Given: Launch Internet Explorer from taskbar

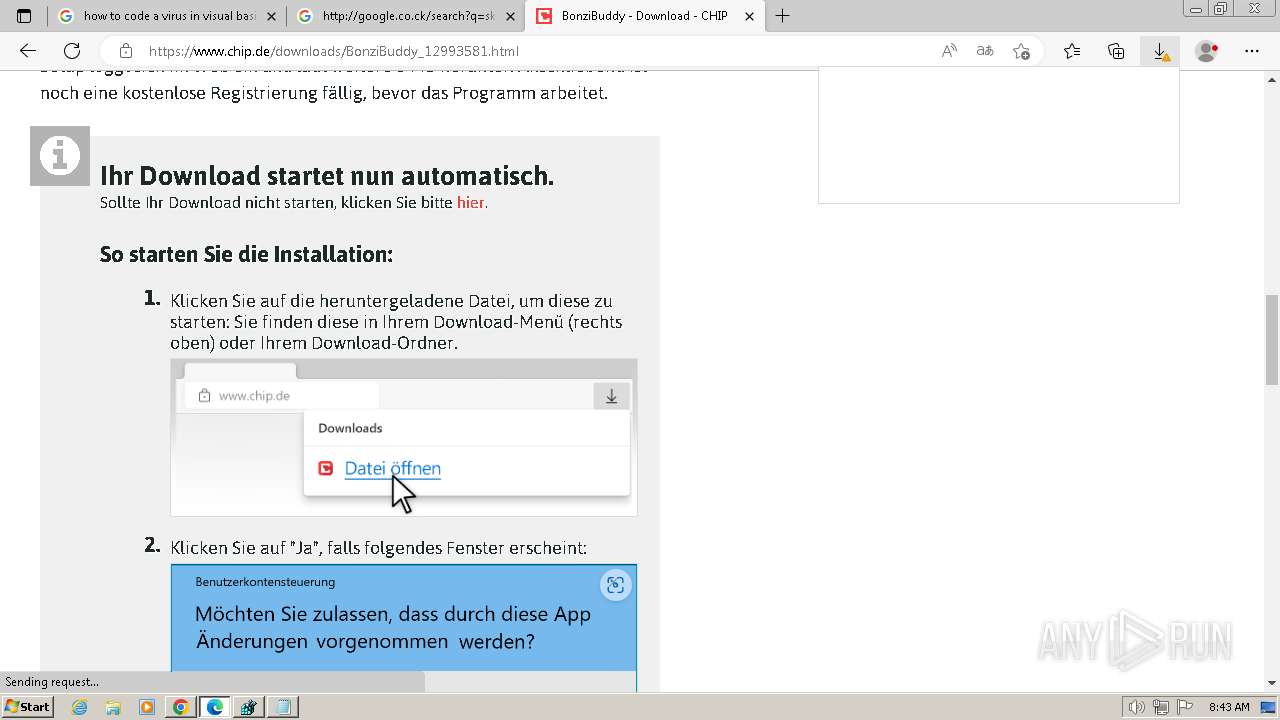Looking at the screenshot, I should (x=80, y=707).
